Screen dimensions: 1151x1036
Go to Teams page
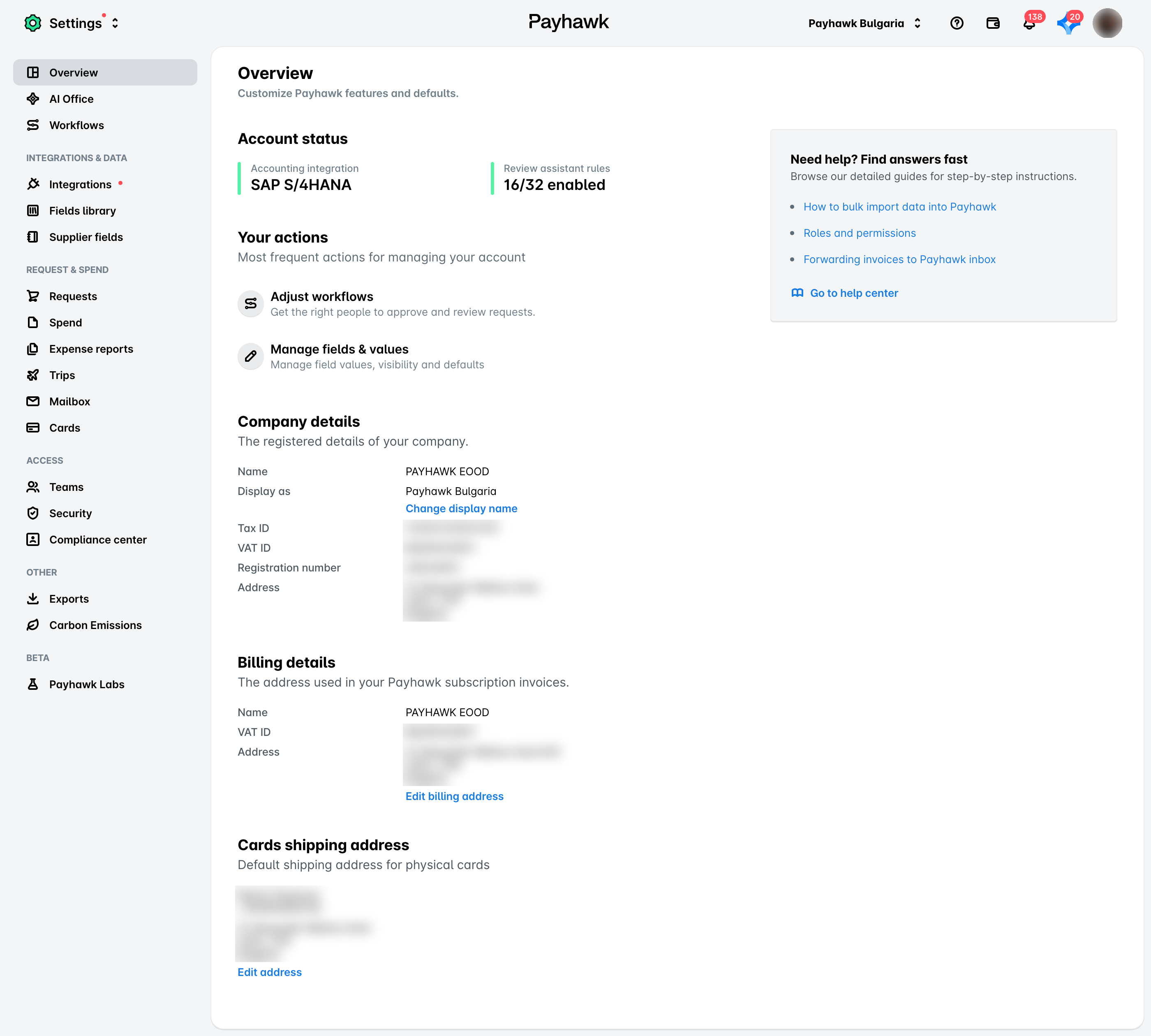click(x=105, y=487)
